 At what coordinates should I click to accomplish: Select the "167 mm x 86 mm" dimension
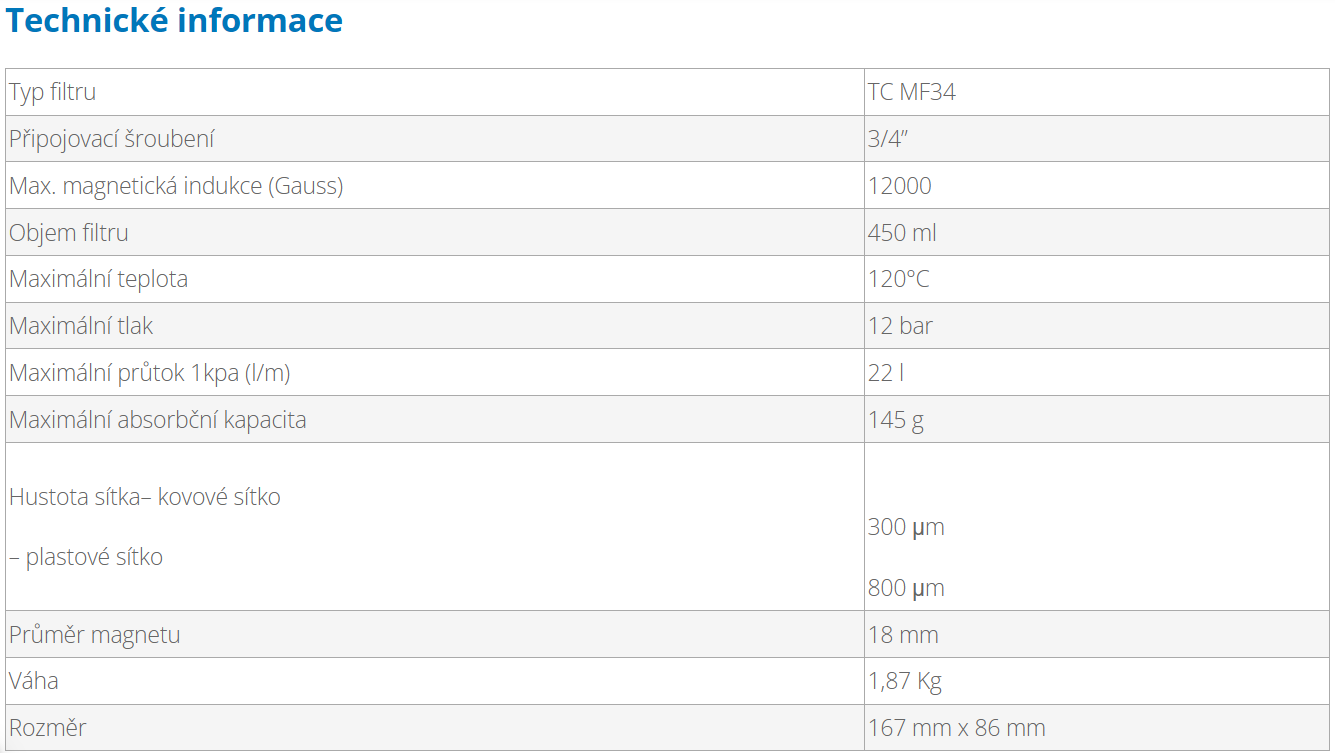(957, 728)
